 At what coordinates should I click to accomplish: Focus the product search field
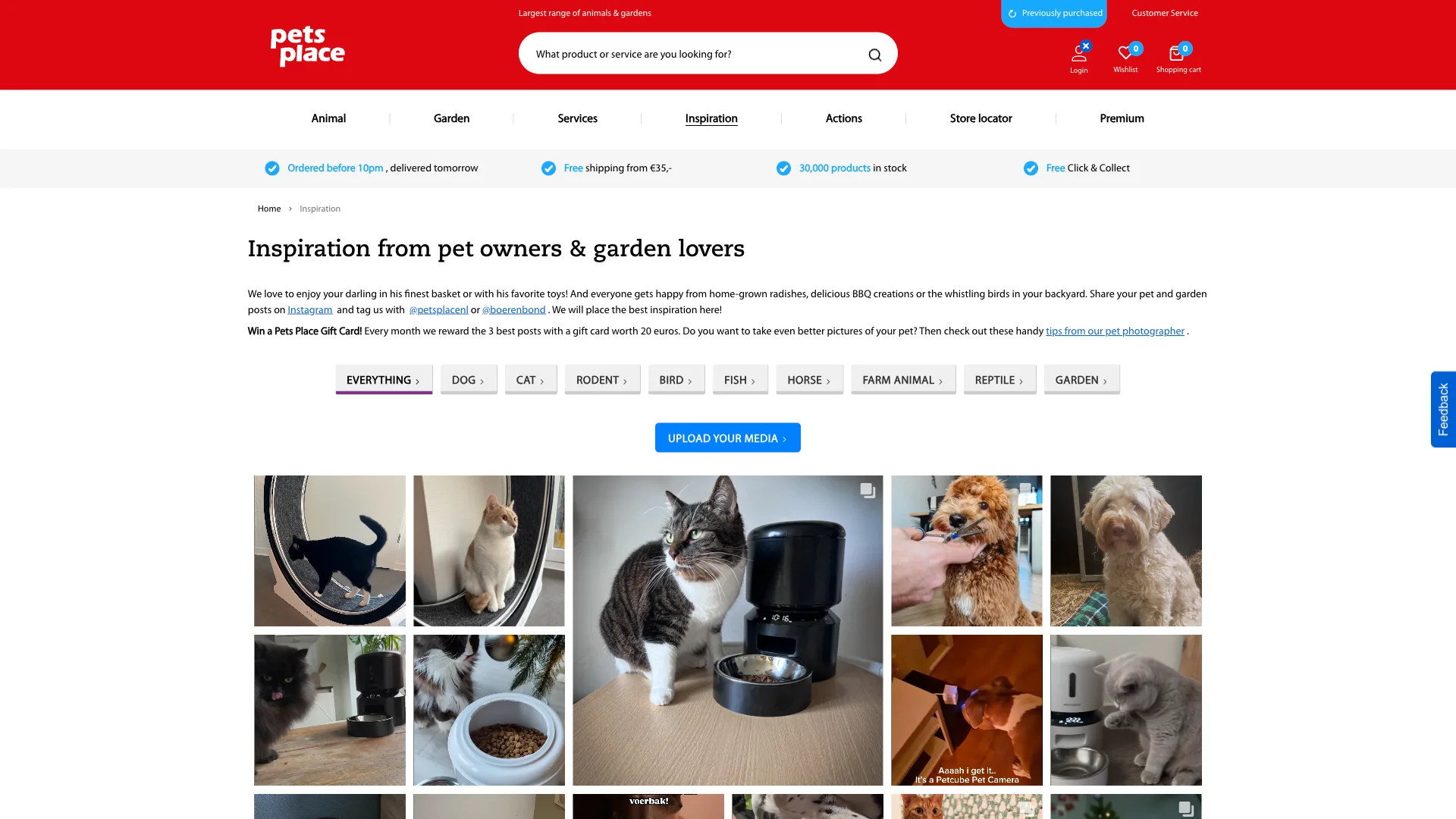point(698,54)
